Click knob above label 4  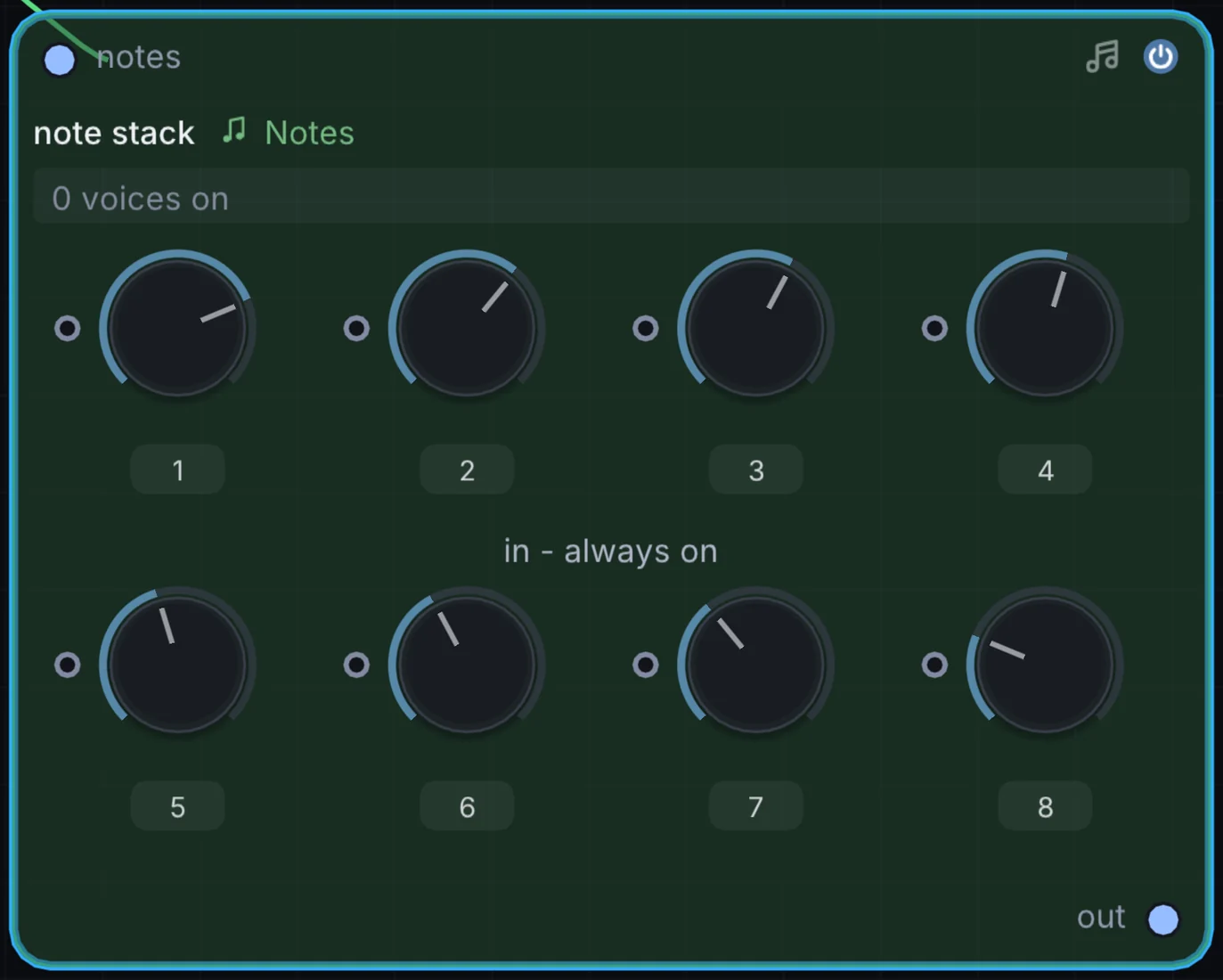coord(1045,328)
